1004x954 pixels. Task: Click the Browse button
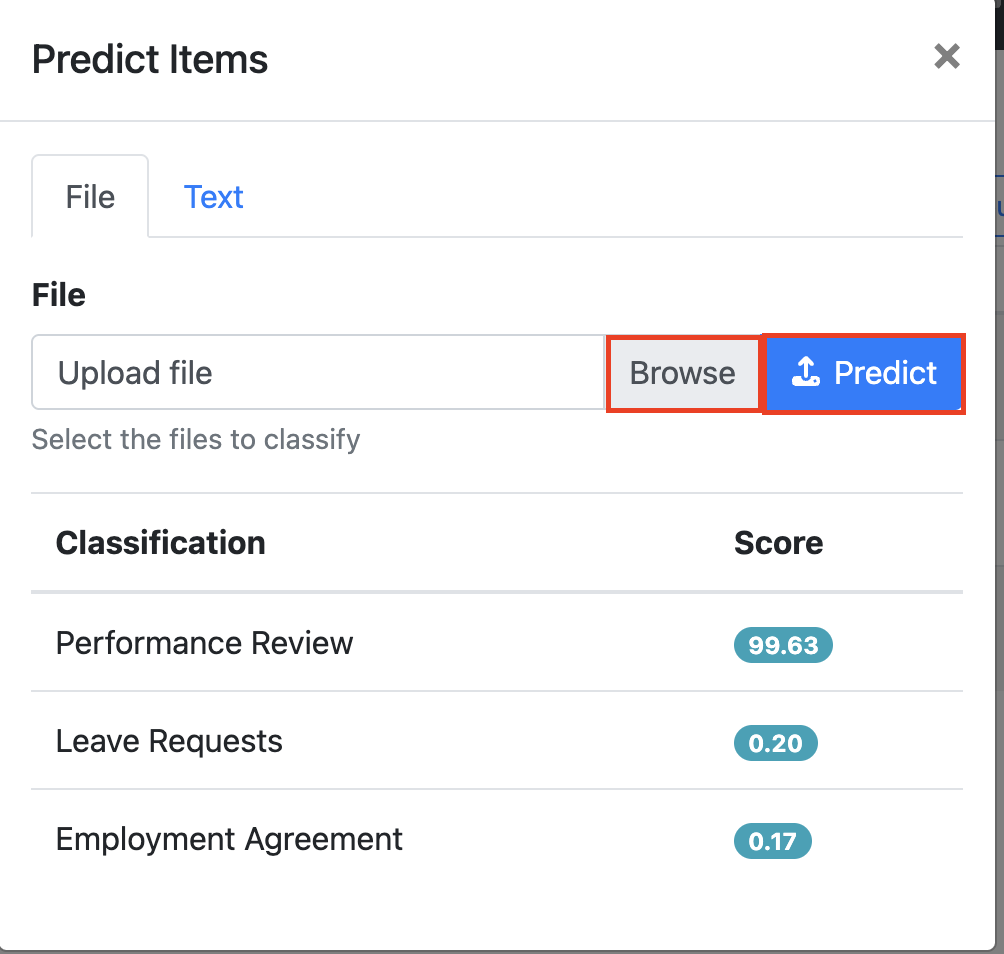(683, 373)
